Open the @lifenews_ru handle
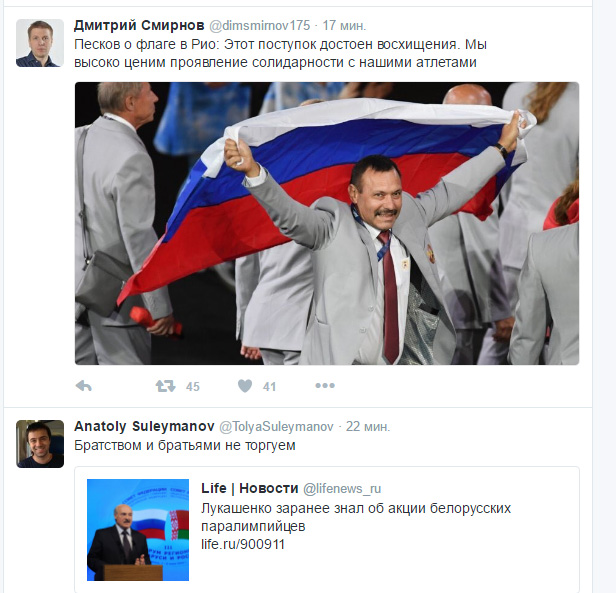This screenshot has width=616, height=593. (x=342, y=489)
